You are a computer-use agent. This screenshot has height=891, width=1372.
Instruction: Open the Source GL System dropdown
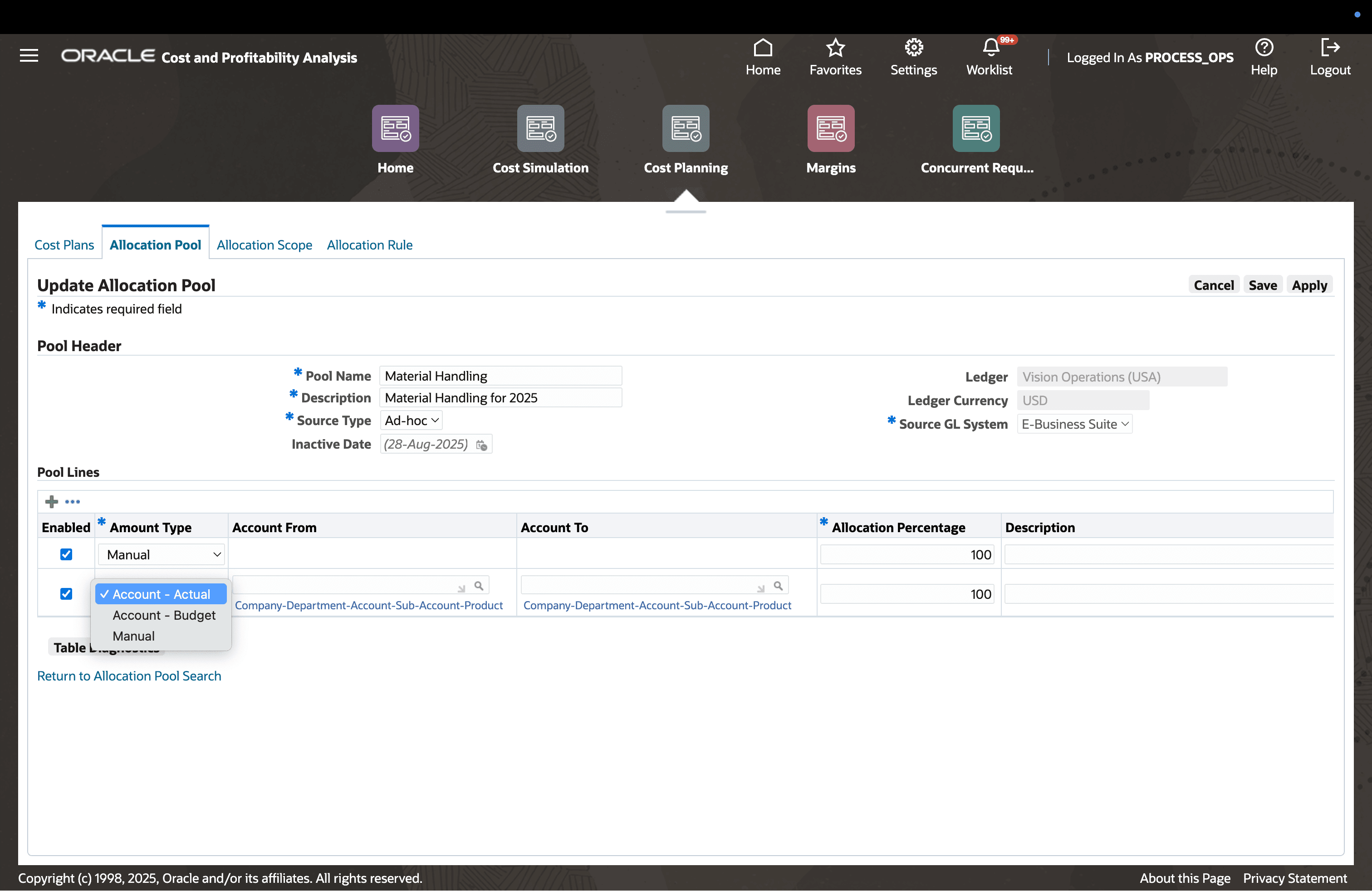click(1074, 424)
